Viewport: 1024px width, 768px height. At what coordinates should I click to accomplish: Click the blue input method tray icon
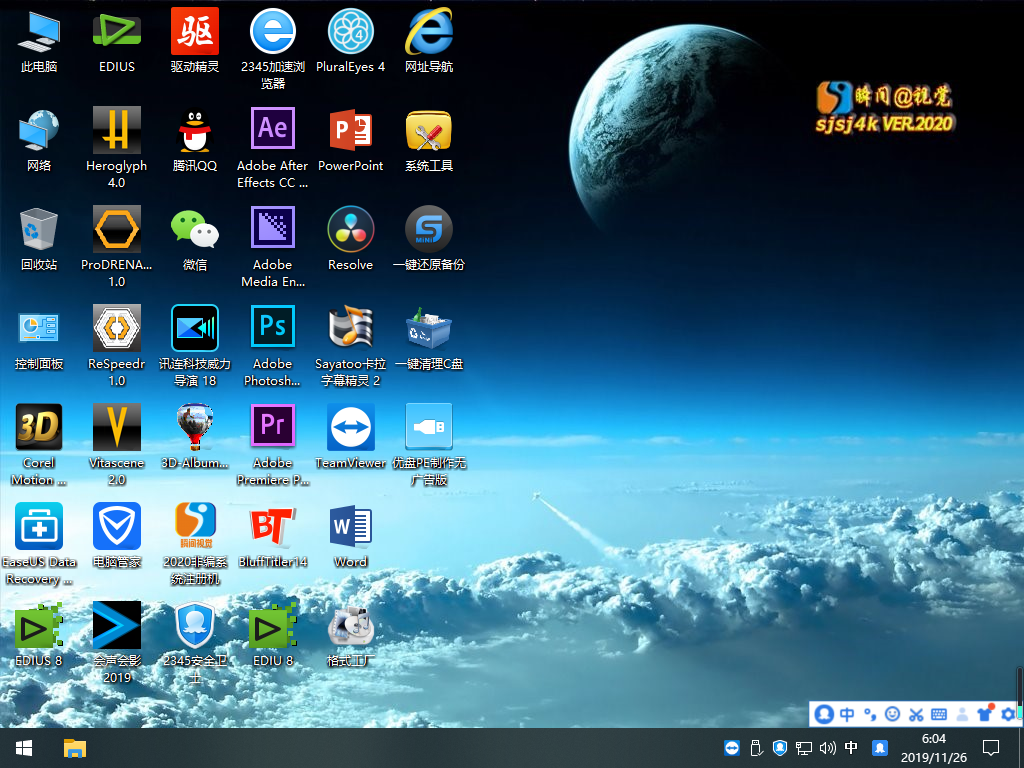(x=880, y=748)
